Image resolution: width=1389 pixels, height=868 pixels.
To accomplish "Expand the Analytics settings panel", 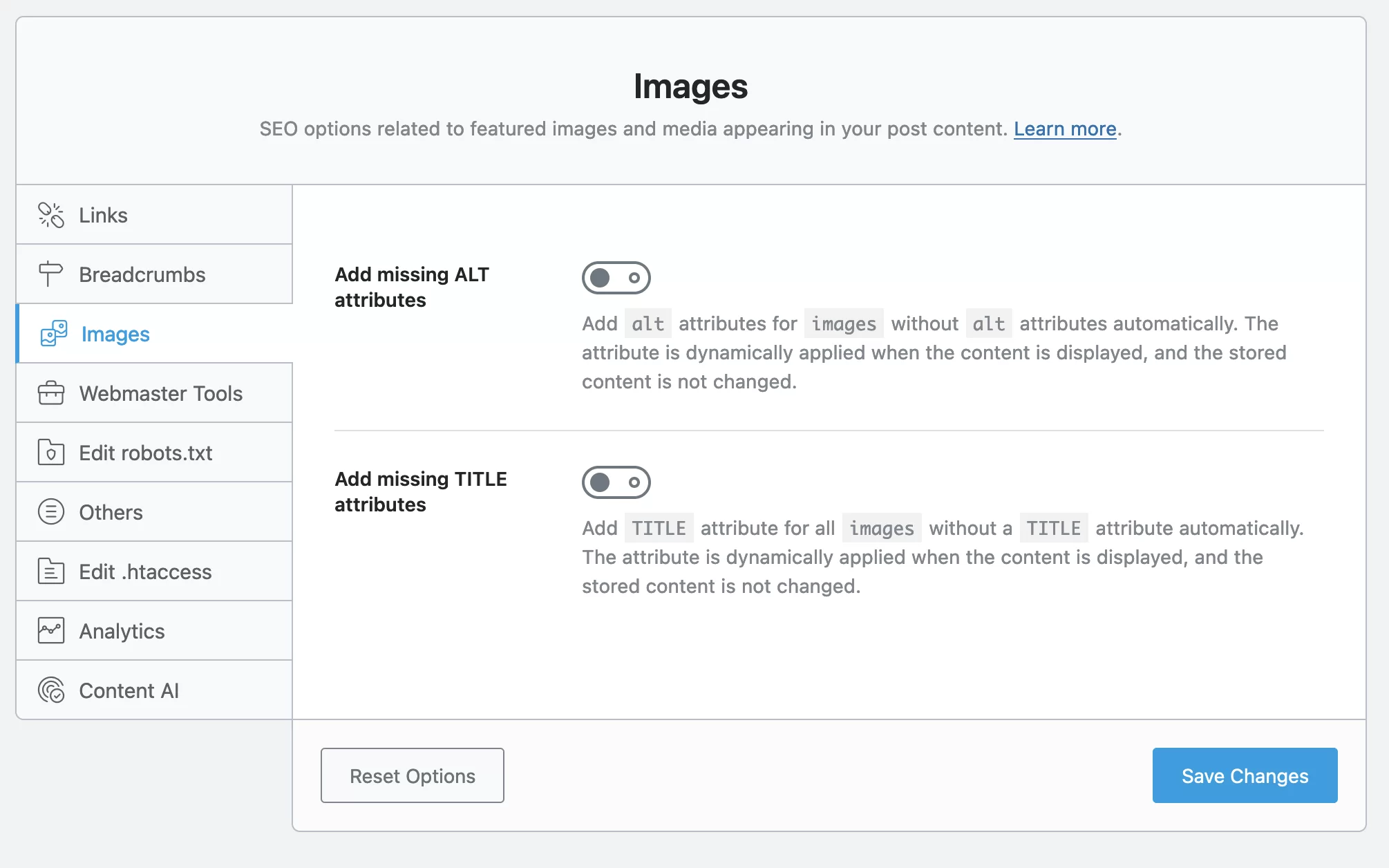I will (x=154, y=631).
